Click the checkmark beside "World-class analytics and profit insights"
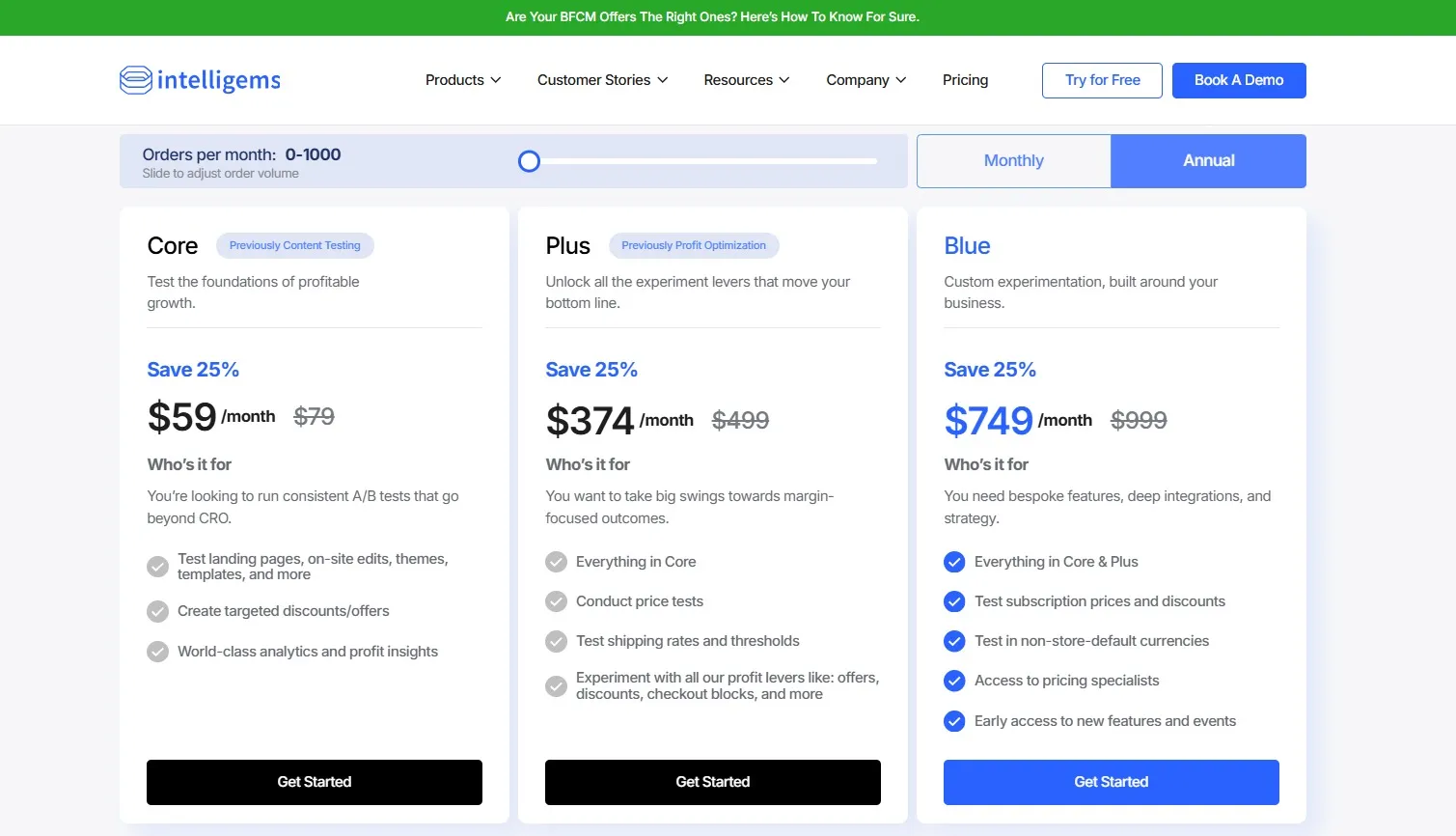This screenshot has height=836, width=1456. click(x=157, y=652)
